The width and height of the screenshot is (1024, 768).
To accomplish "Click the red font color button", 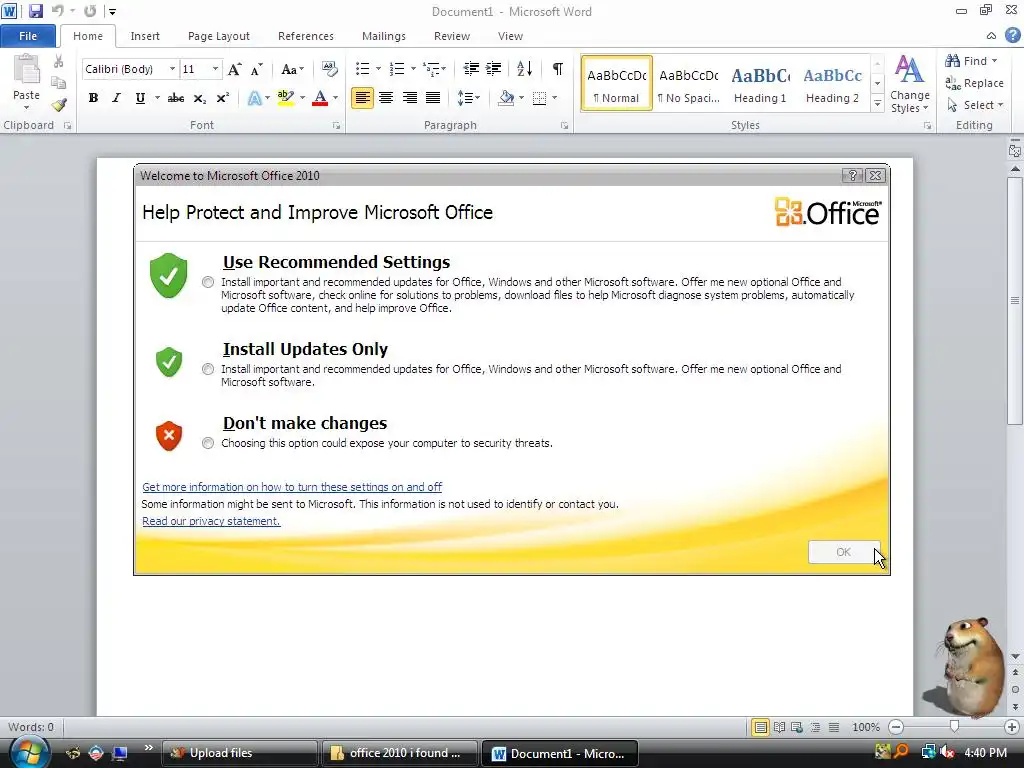I will point(320,98).
